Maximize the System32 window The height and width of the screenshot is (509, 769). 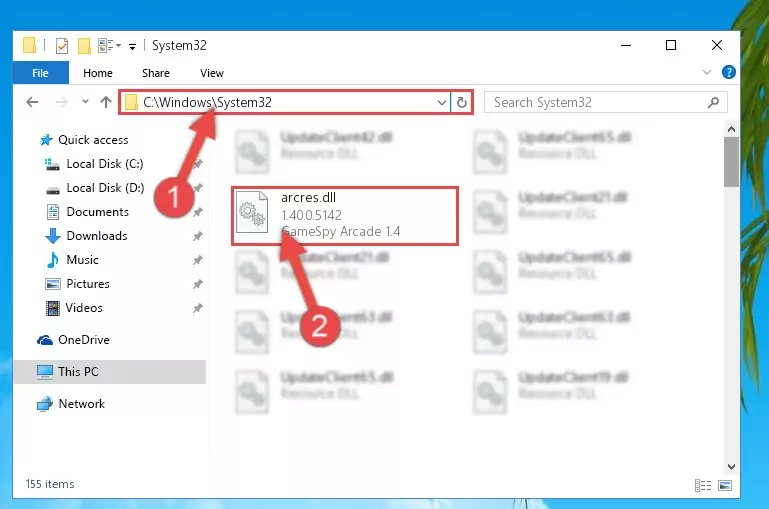671,46
